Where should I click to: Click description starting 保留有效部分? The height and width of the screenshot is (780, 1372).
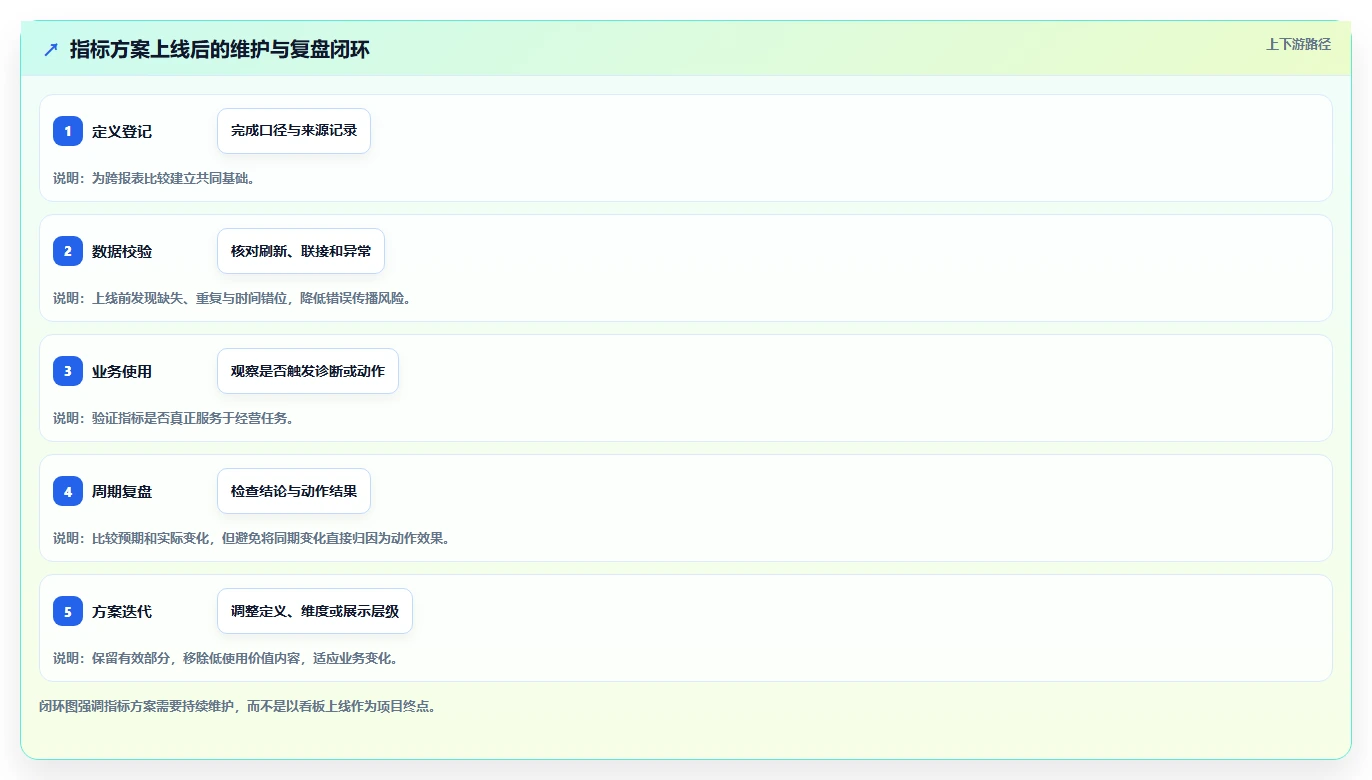point(226,658)
